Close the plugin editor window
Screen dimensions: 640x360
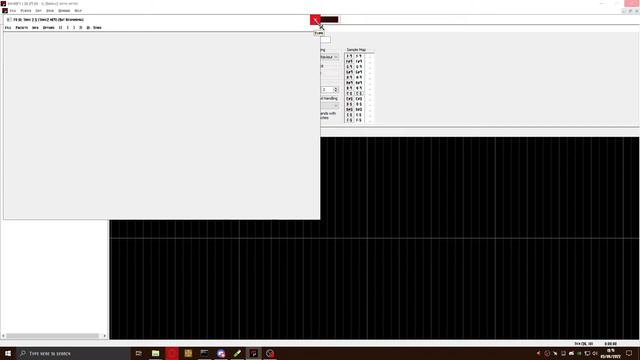[x=315, y=20]
